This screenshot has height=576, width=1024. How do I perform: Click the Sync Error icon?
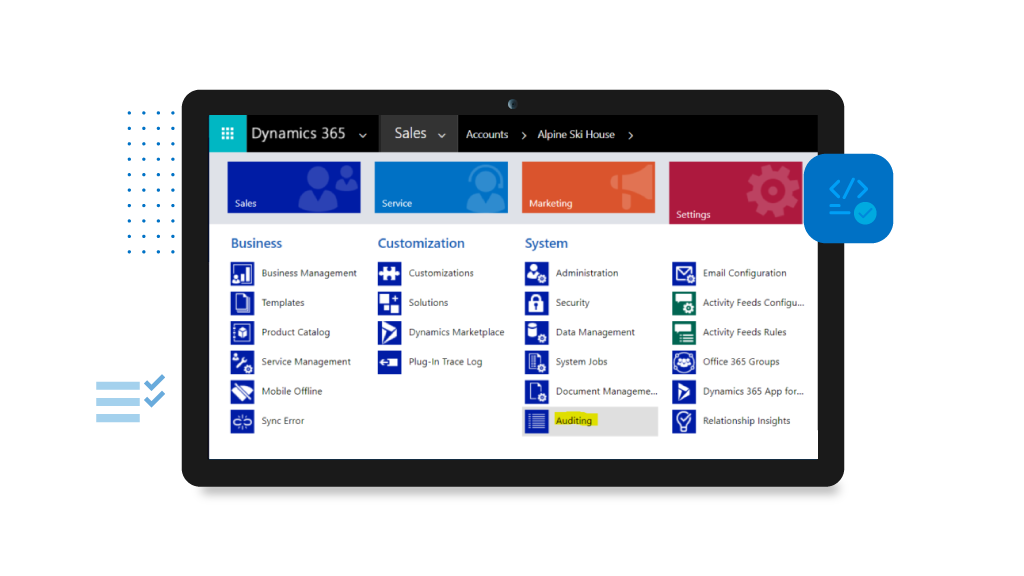coord(242,421)
